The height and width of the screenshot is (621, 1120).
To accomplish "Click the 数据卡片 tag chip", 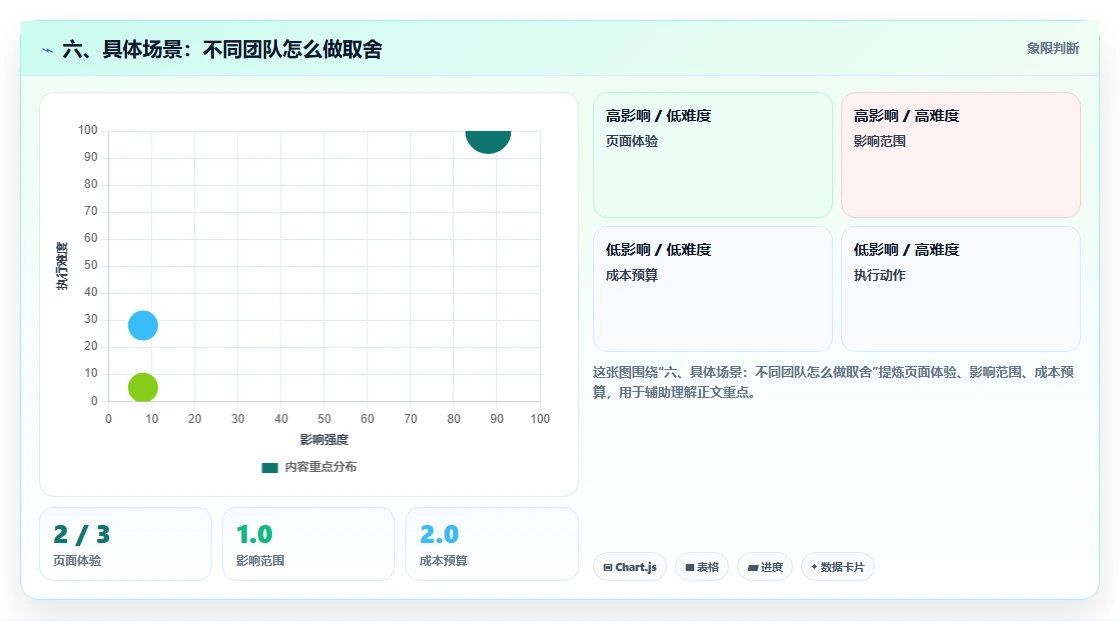I will pos(837,567).
